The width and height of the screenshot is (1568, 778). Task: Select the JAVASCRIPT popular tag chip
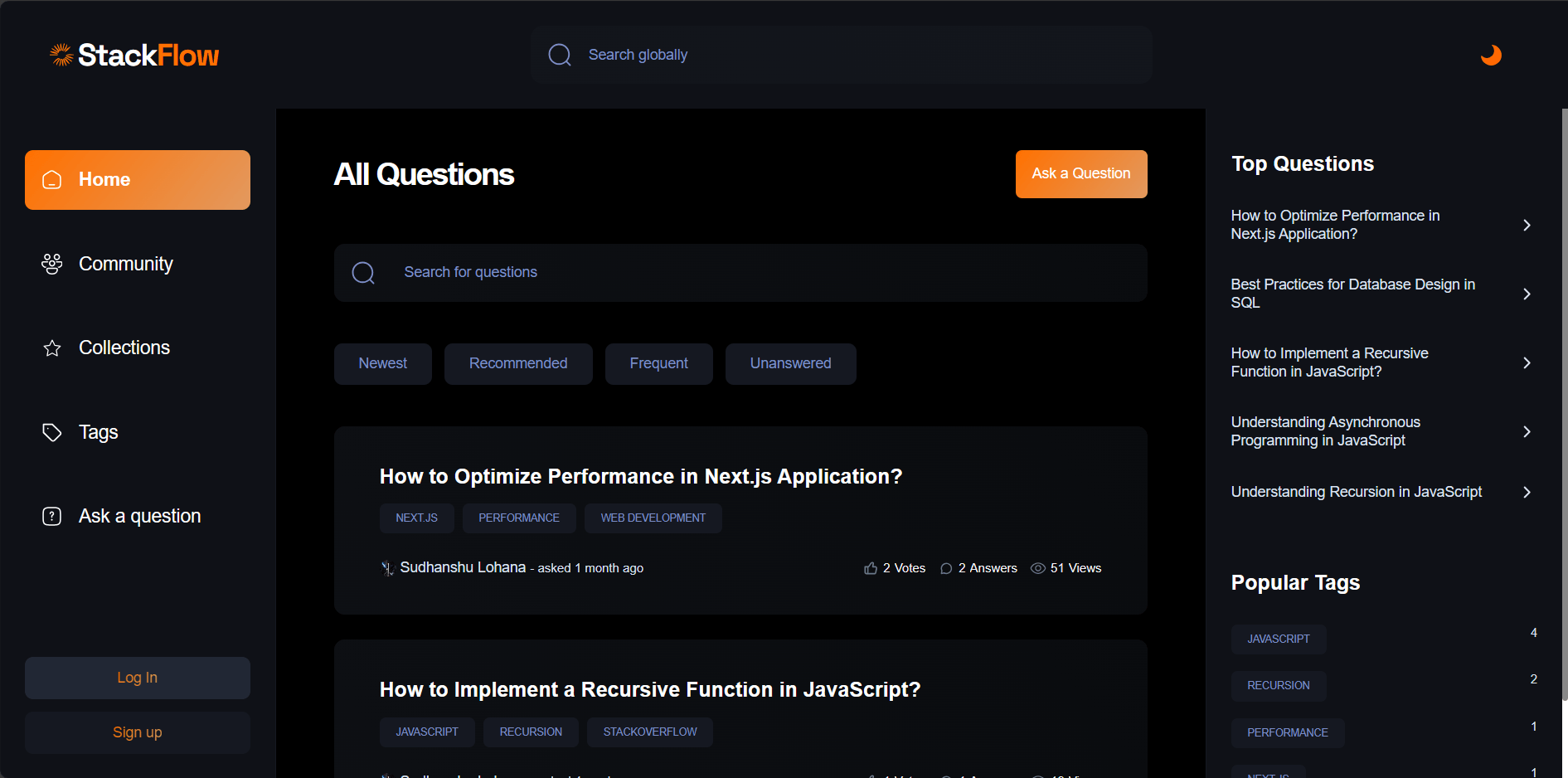point(1278,639)
